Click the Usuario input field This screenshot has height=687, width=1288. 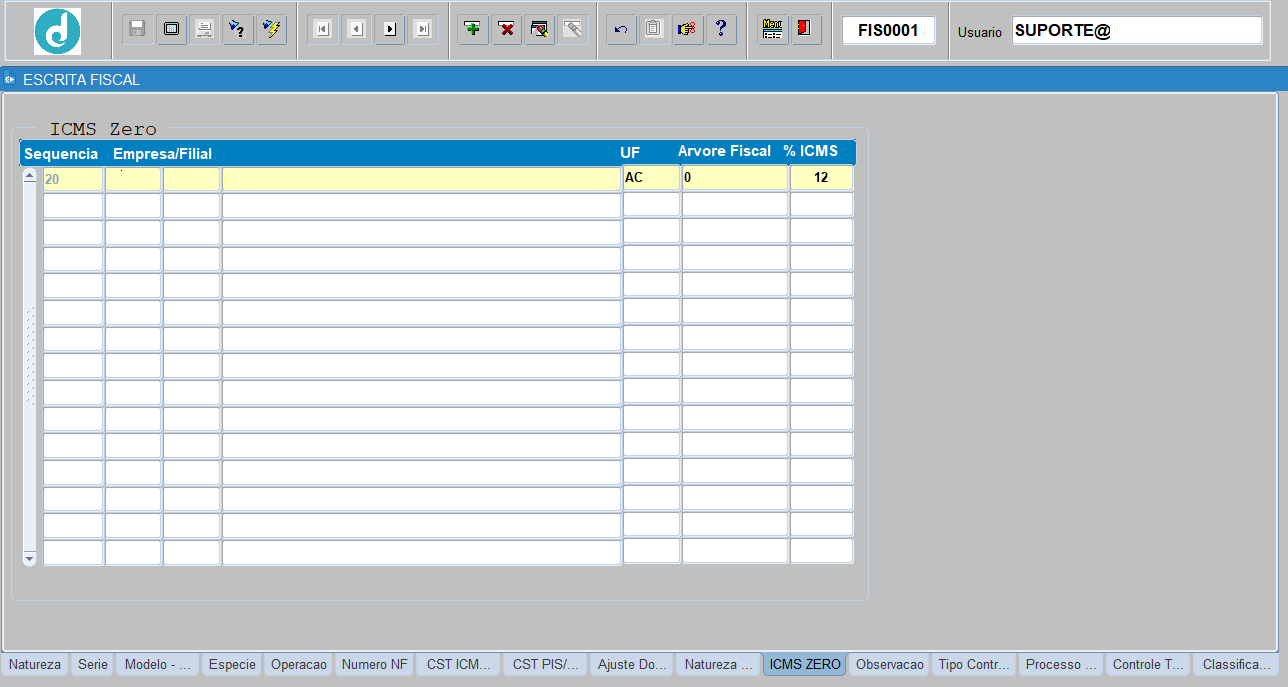tap(1137, 31)
